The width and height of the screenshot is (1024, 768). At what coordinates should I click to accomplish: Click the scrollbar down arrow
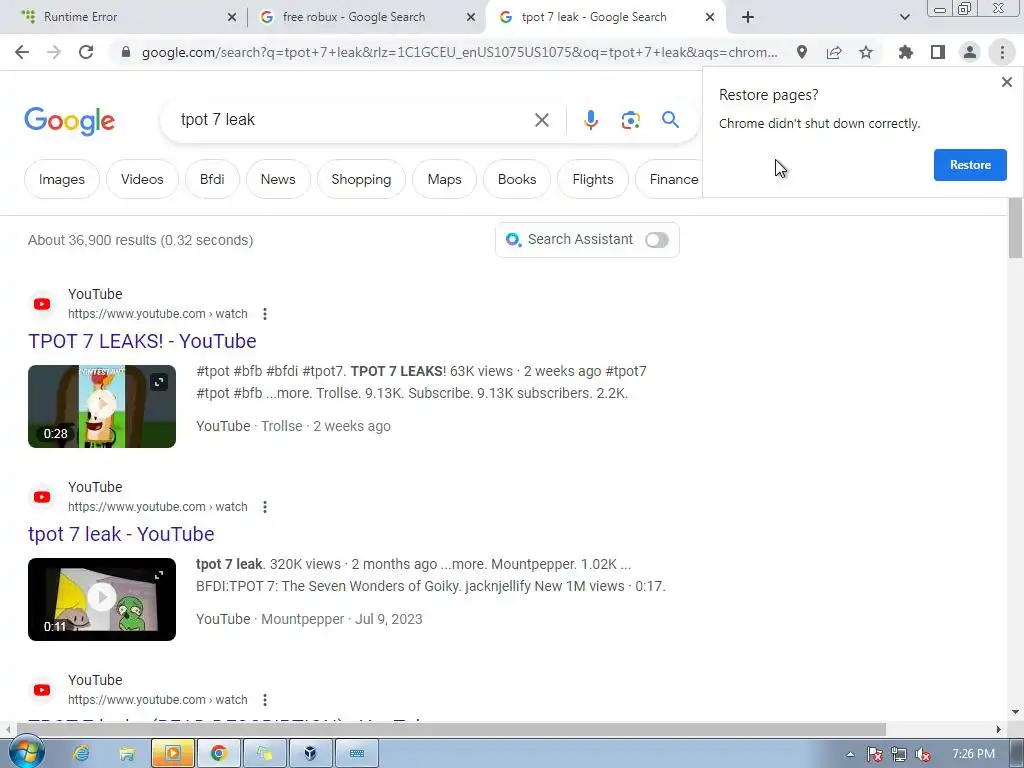coord(1015,712)
